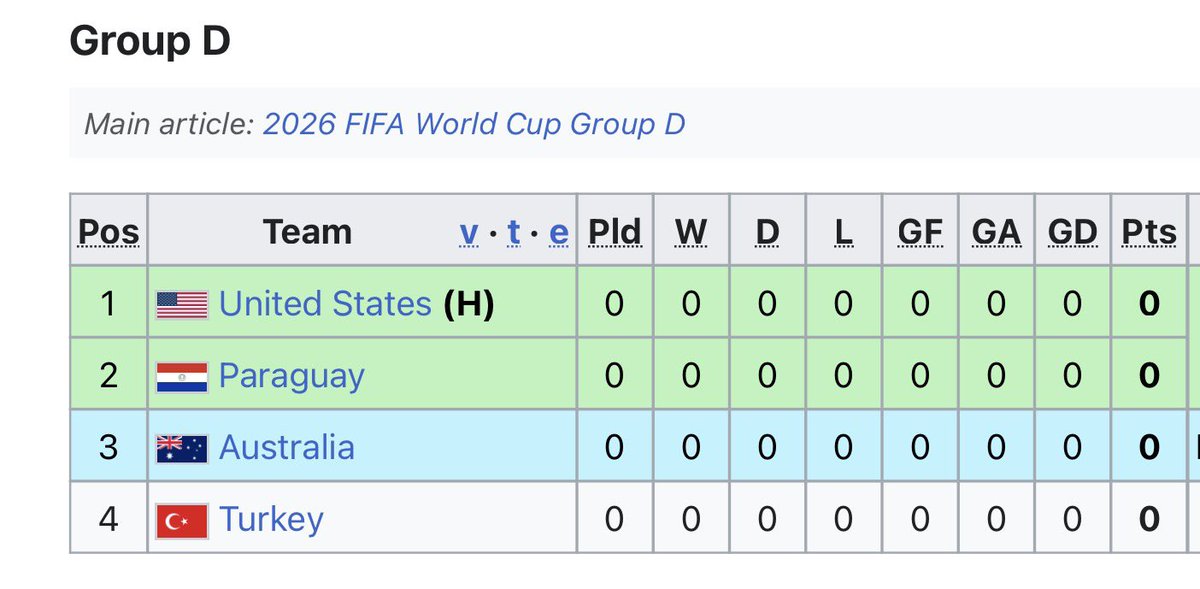Click the 'v' view template link

(x=469, y=232)
